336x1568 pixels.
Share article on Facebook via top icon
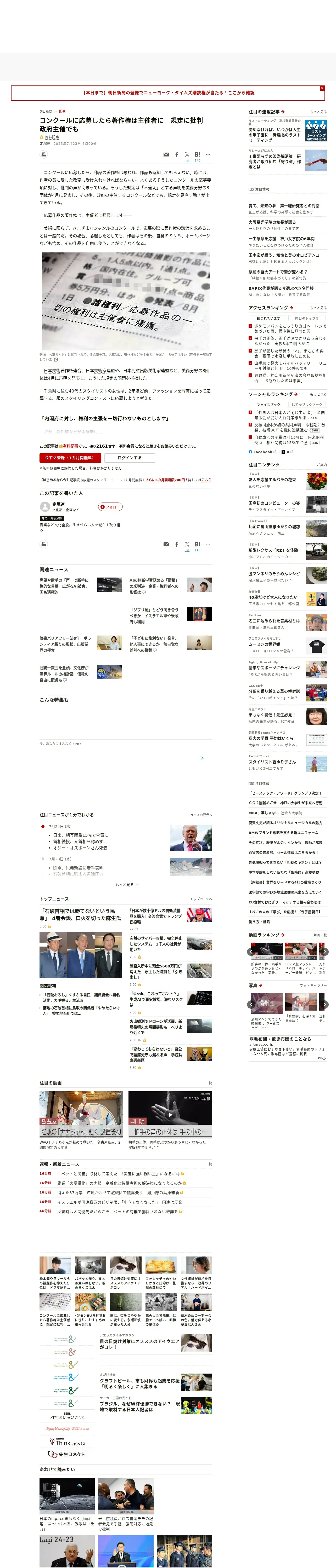[177, 155]
